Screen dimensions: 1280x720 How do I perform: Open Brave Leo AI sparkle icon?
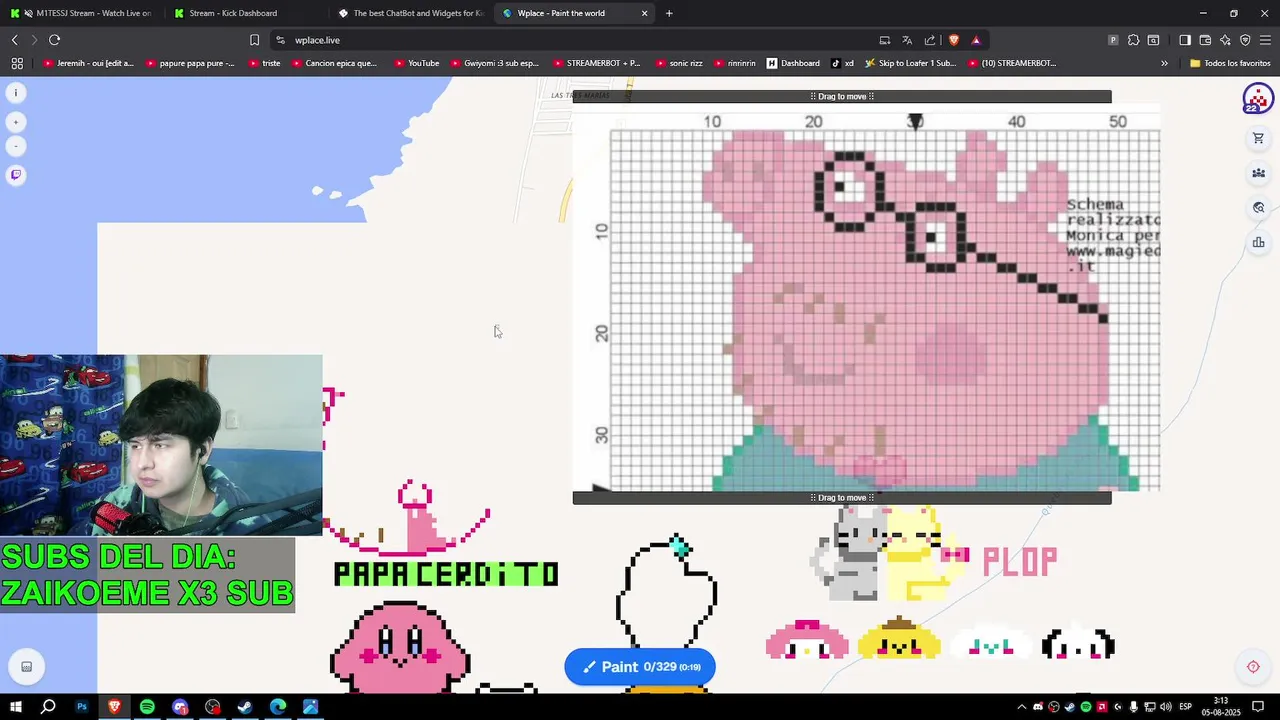click(x=1225, y=40)
